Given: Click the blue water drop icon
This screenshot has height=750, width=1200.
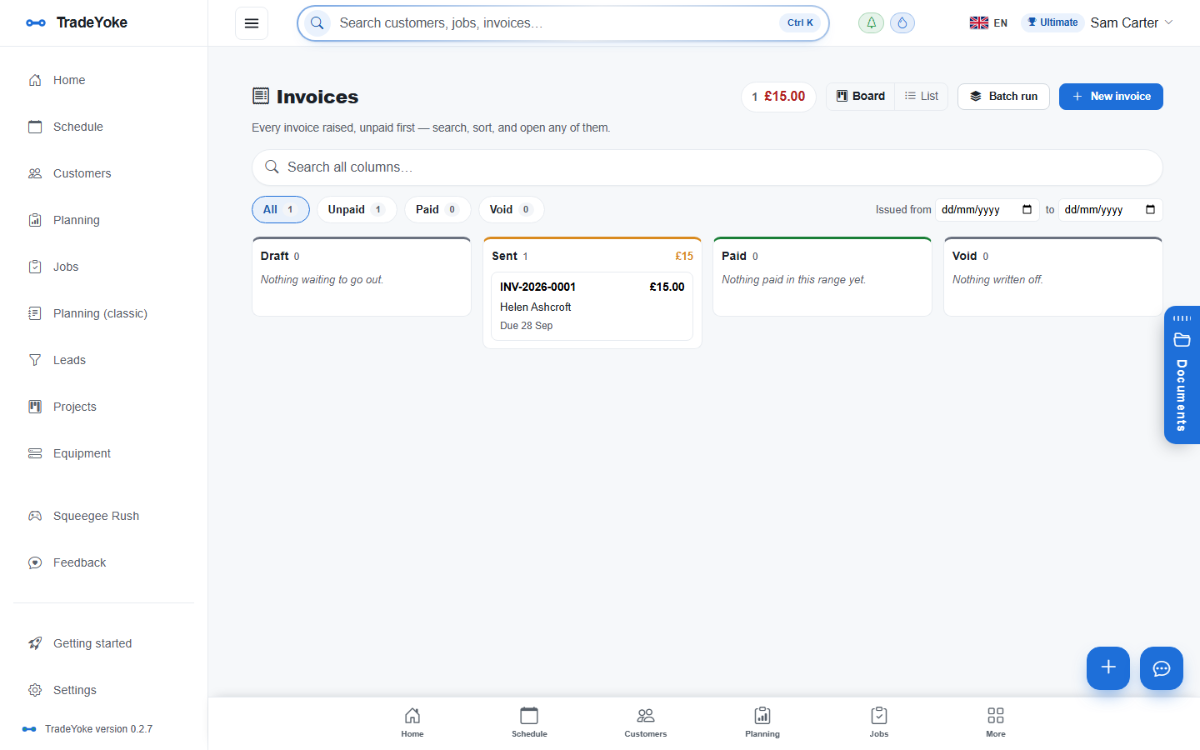Looking at the screenshot, I should click(x=902, y=23).
